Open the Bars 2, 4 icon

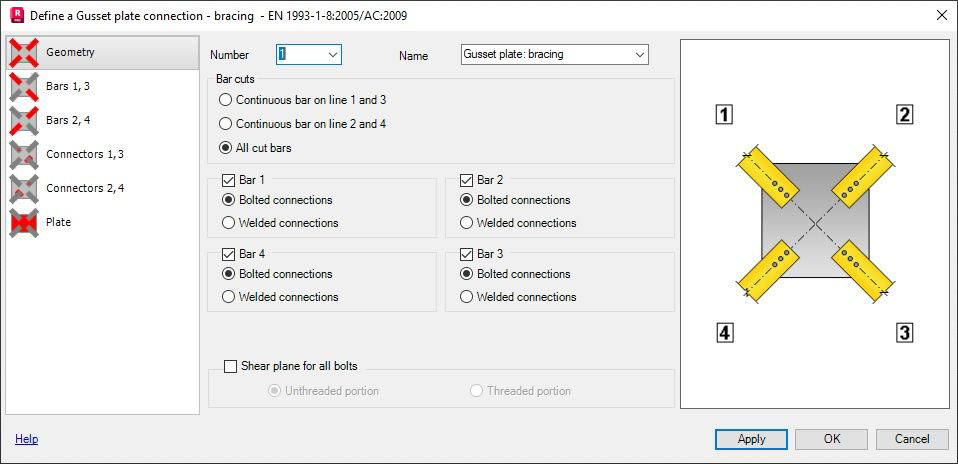coord(24,120)
